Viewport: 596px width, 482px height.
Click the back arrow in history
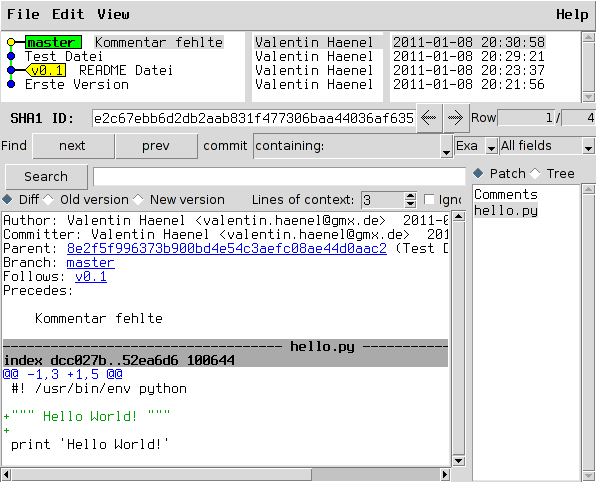click(429, 118)
